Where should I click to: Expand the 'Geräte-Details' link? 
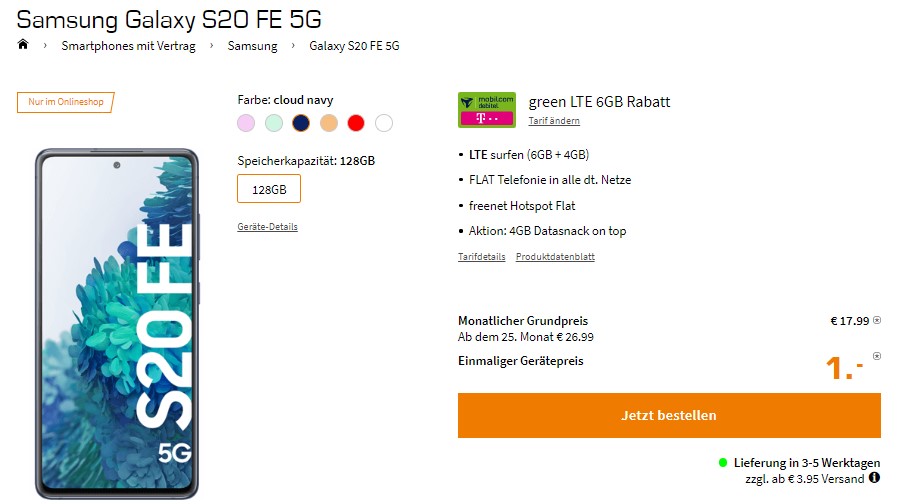267,227
